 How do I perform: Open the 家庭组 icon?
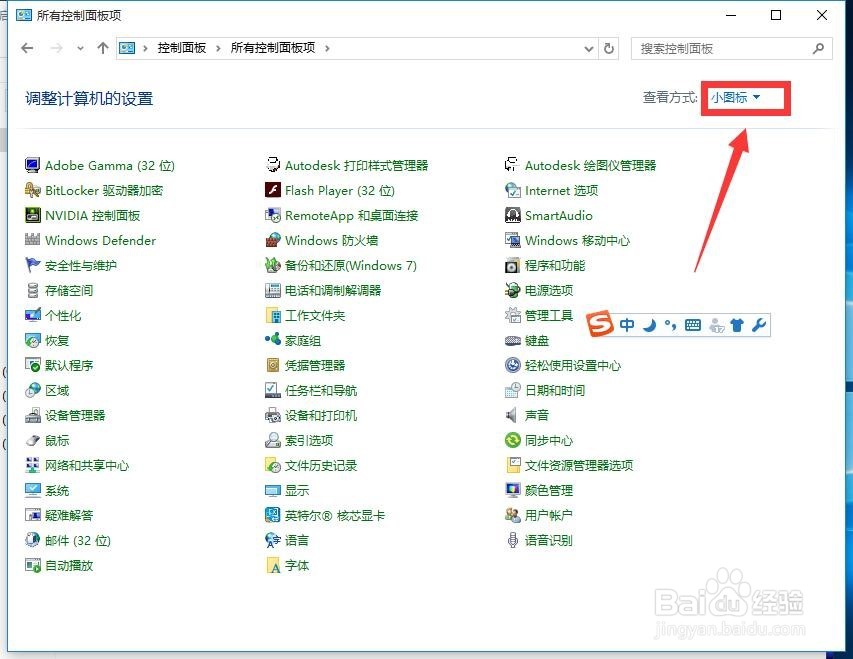tap(273, 340)
